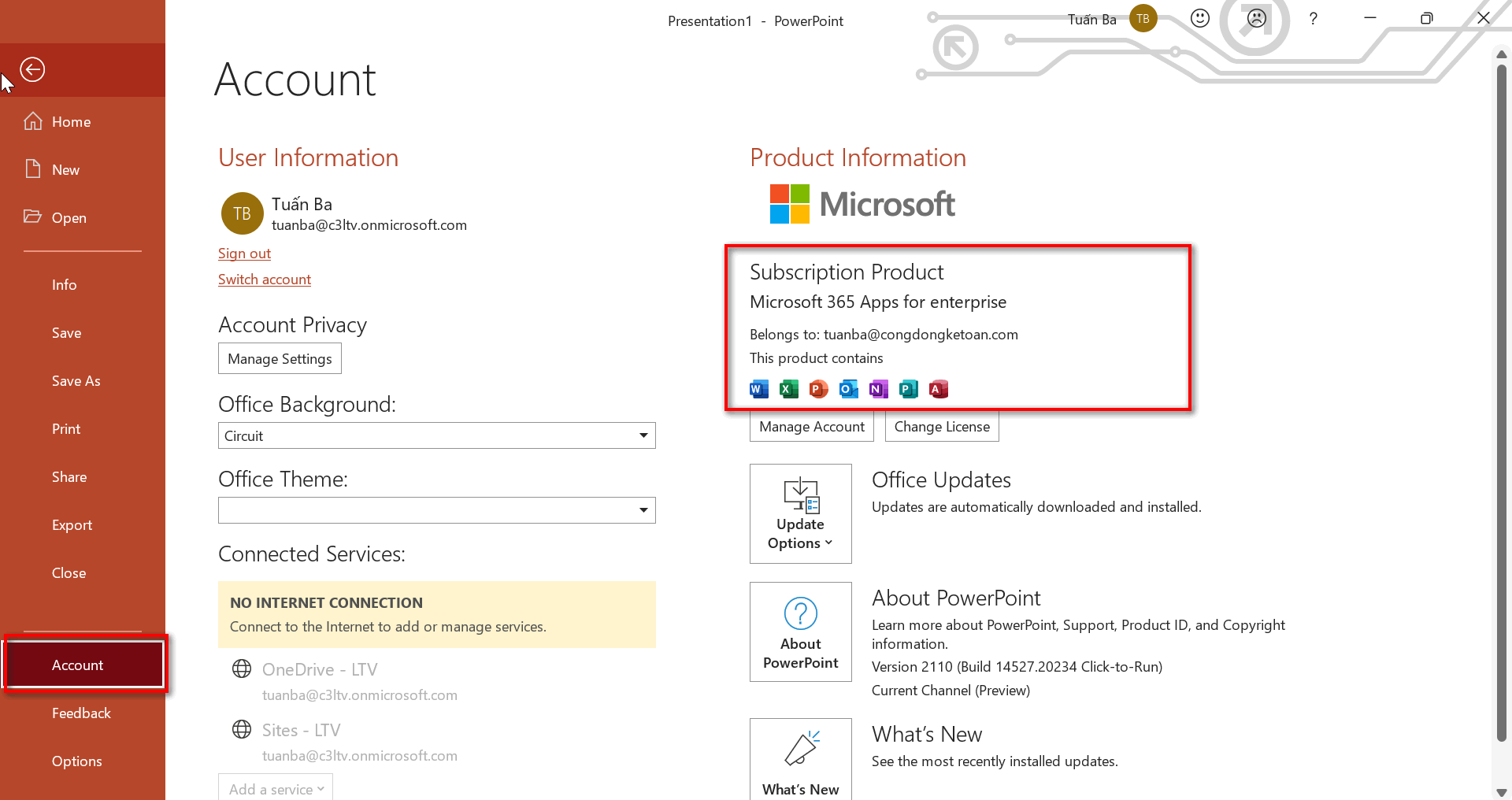The image size is (1512, 800).
Task: Go back using the back arrow
Action: (x=32, y=69)
